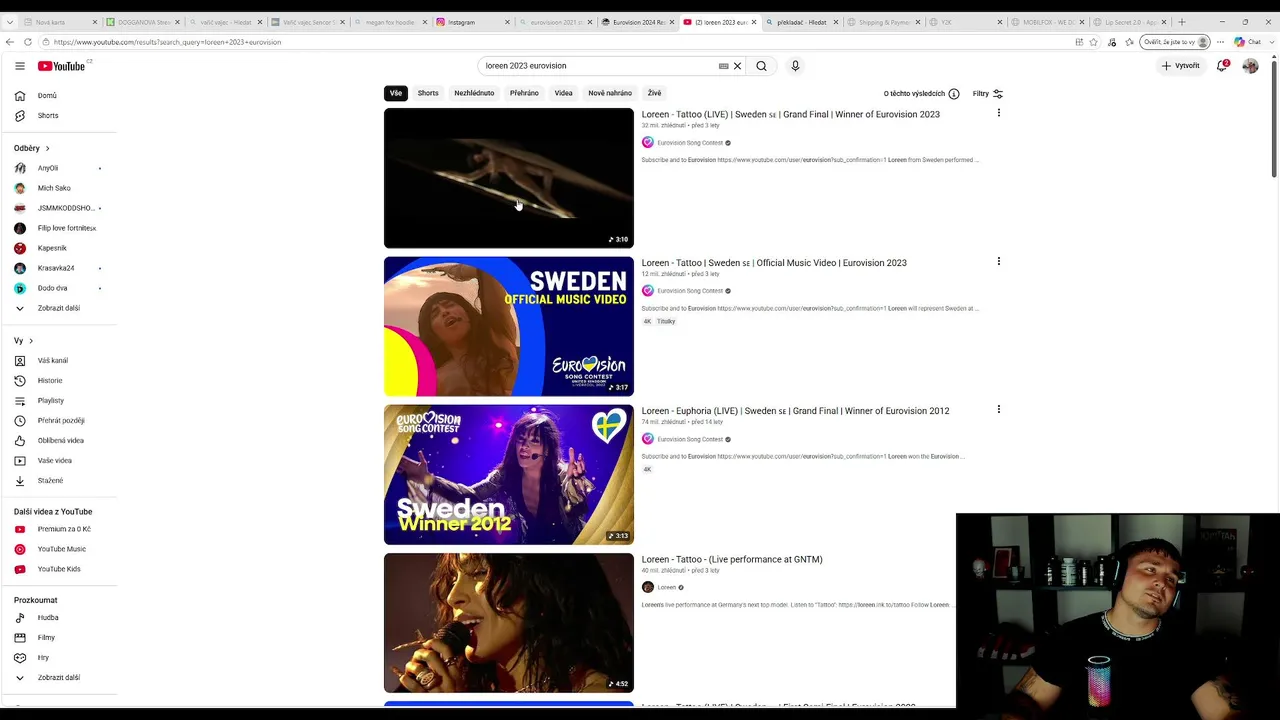Open the Vytvořit create menu
The width and height of the screenshot is (1280, 720).
1181,66
